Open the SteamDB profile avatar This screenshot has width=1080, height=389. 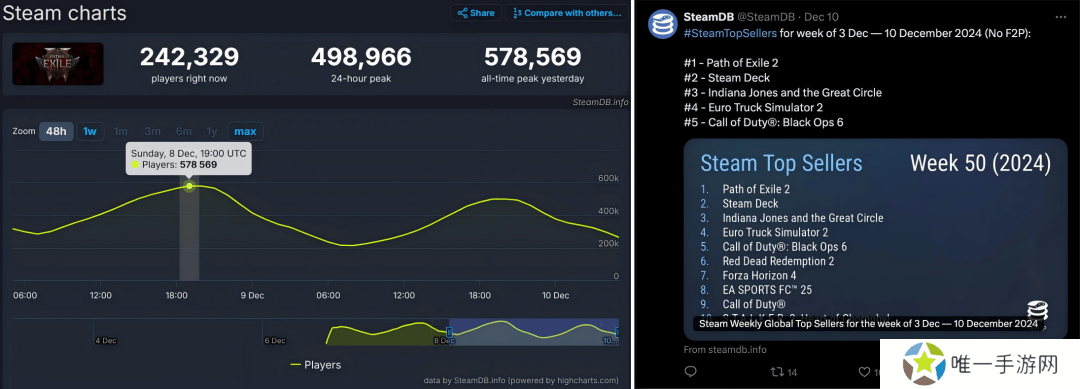[x=663, y=24]
